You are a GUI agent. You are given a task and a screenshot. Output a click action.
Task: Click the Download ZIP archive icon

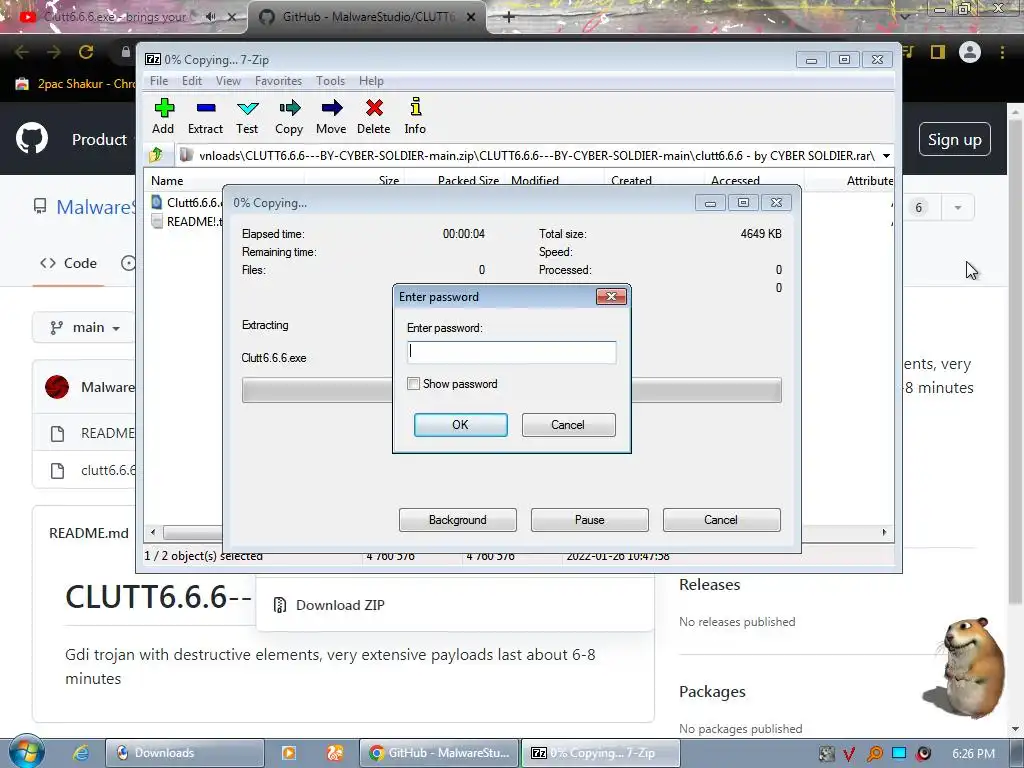pyautogui.click(x=280, y=605)
